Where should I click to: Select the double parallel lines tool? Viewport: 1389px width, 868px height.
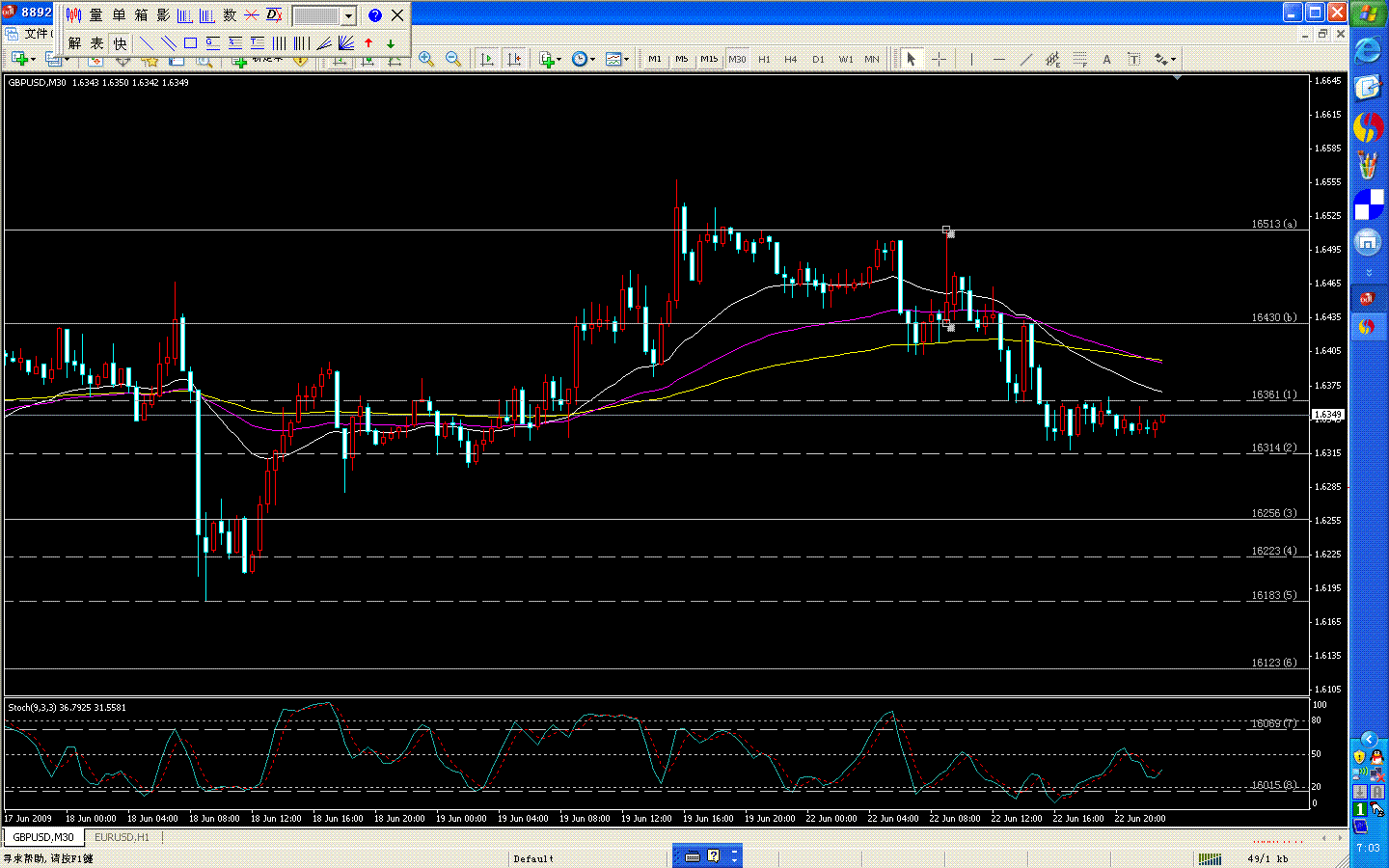click(169, 43)
